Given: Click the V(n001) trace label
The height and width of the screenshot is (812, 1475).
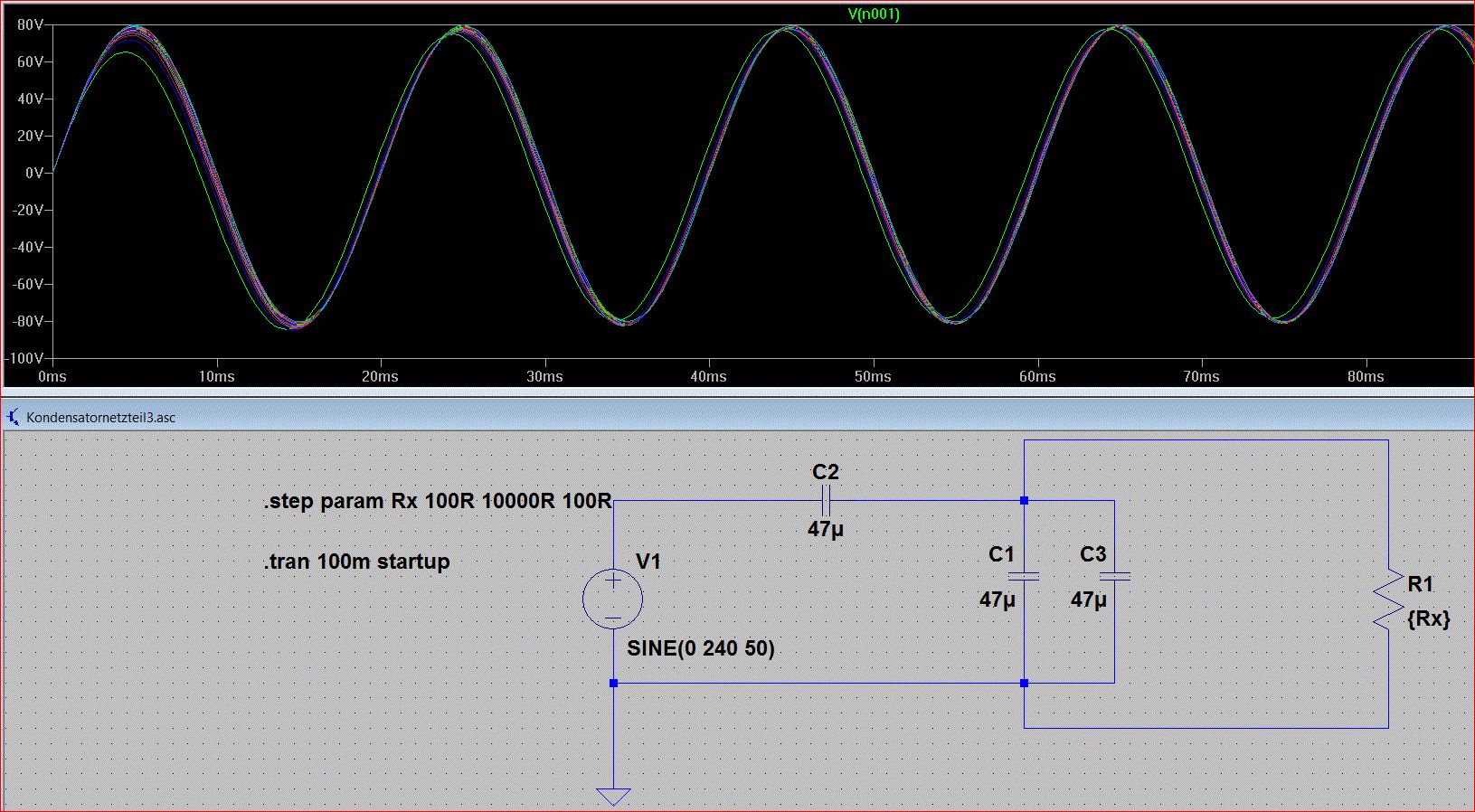Looking at the screenshot, I should click(x=873, y=14).
